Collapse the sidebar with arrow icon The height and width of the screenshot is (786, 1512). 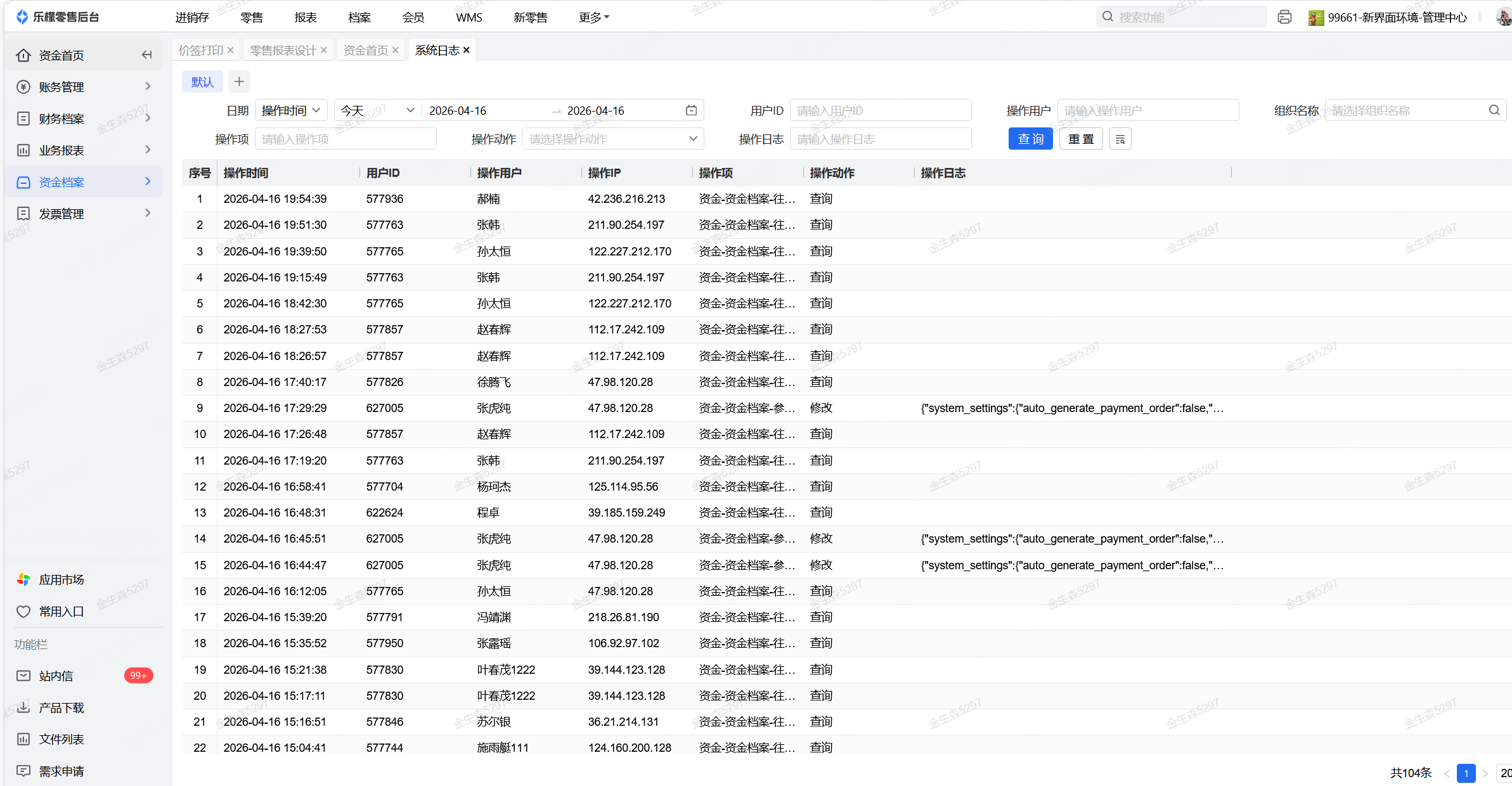[x=146, y=55]
